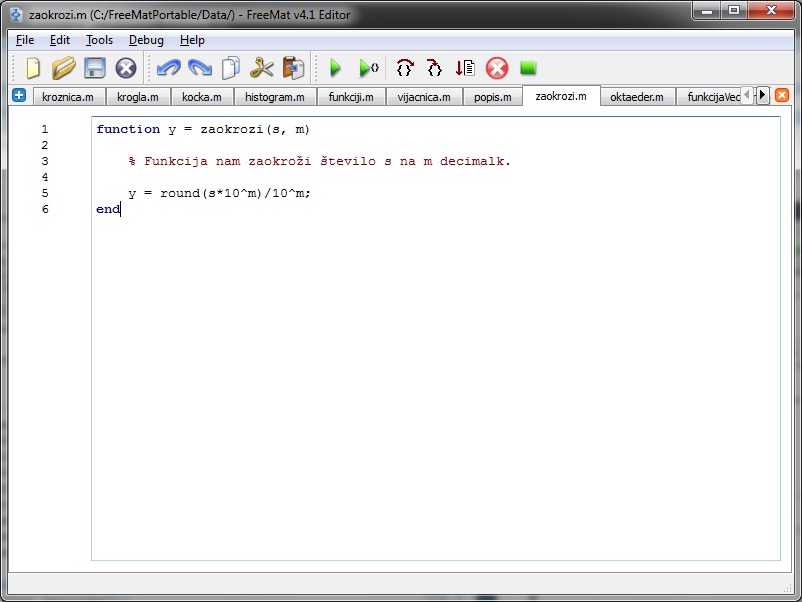This screenshot has width=802, height=602.
Task: Add a new tab with the blue plus button
Action: pos(19,95)
